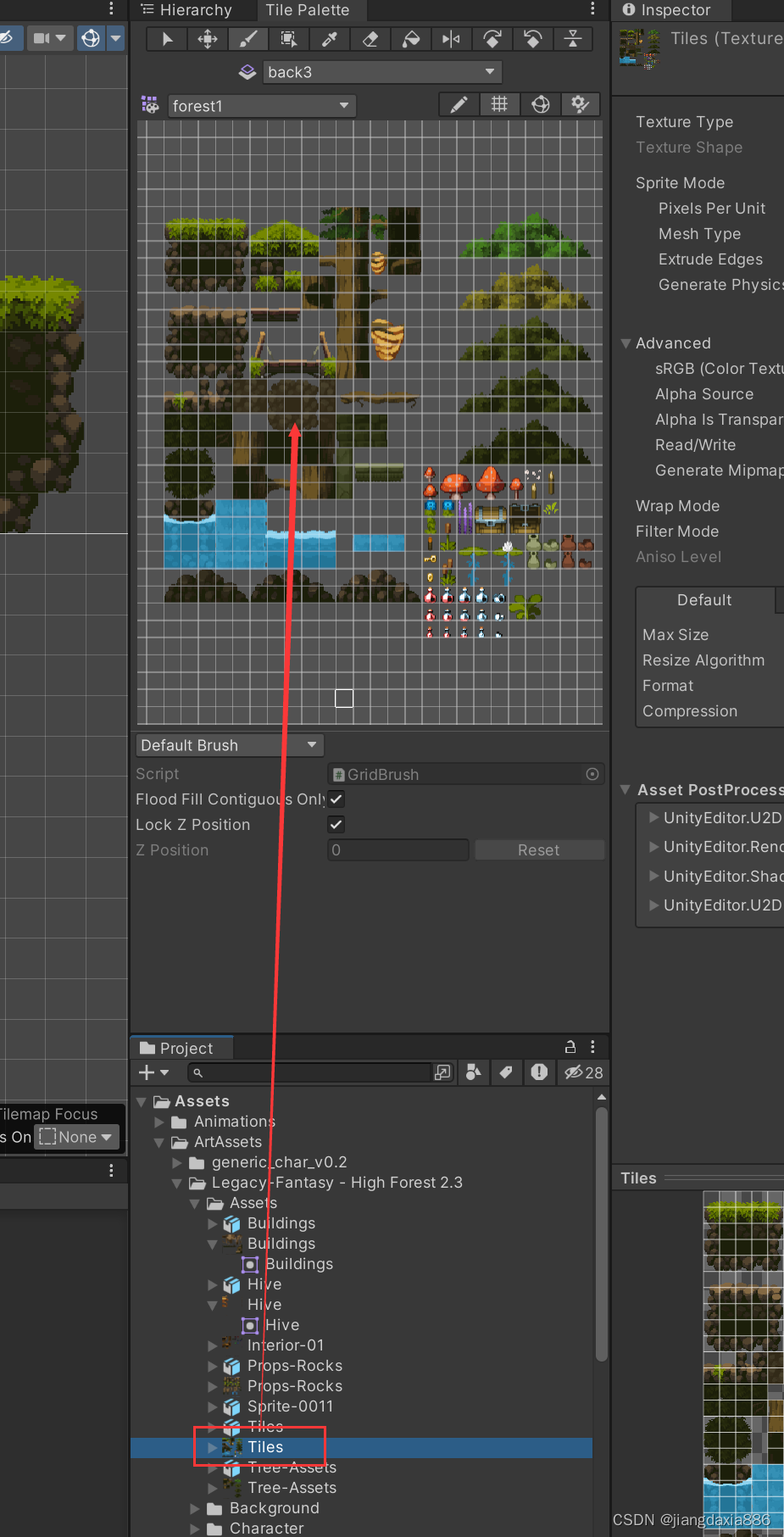
Task: Collapse the root Assets folder
Action: 142,1102
